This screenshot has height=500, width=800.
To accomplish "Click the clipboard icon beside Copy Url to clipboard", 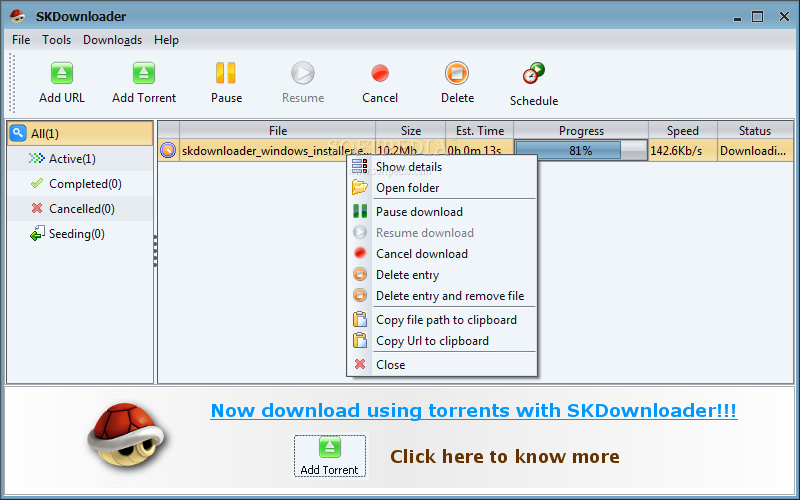I will (x=360, y=340).
